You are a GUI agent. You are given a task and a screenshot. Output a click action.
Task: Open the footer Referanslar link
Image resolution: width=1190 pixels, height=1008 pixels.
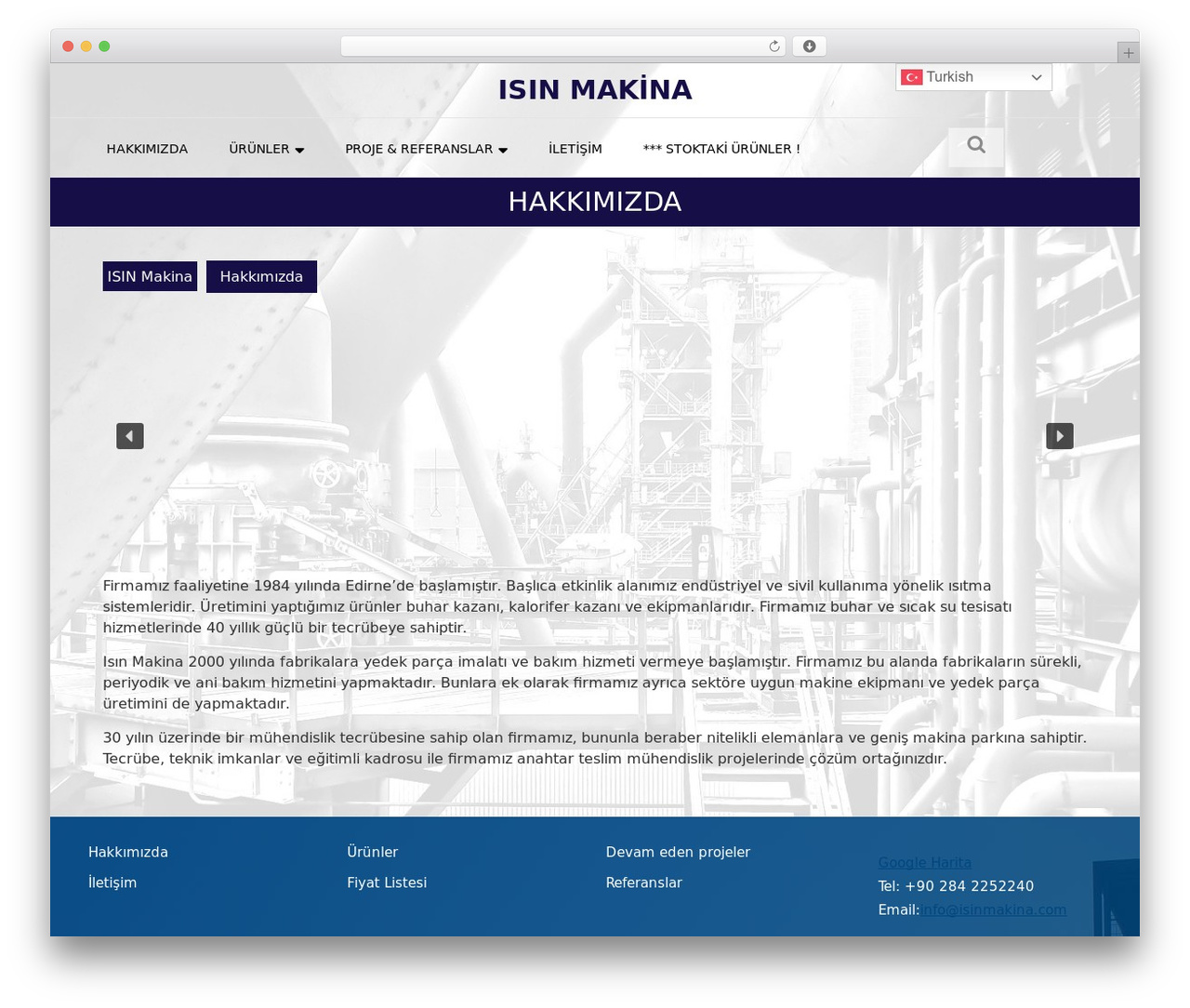point(644,882)
